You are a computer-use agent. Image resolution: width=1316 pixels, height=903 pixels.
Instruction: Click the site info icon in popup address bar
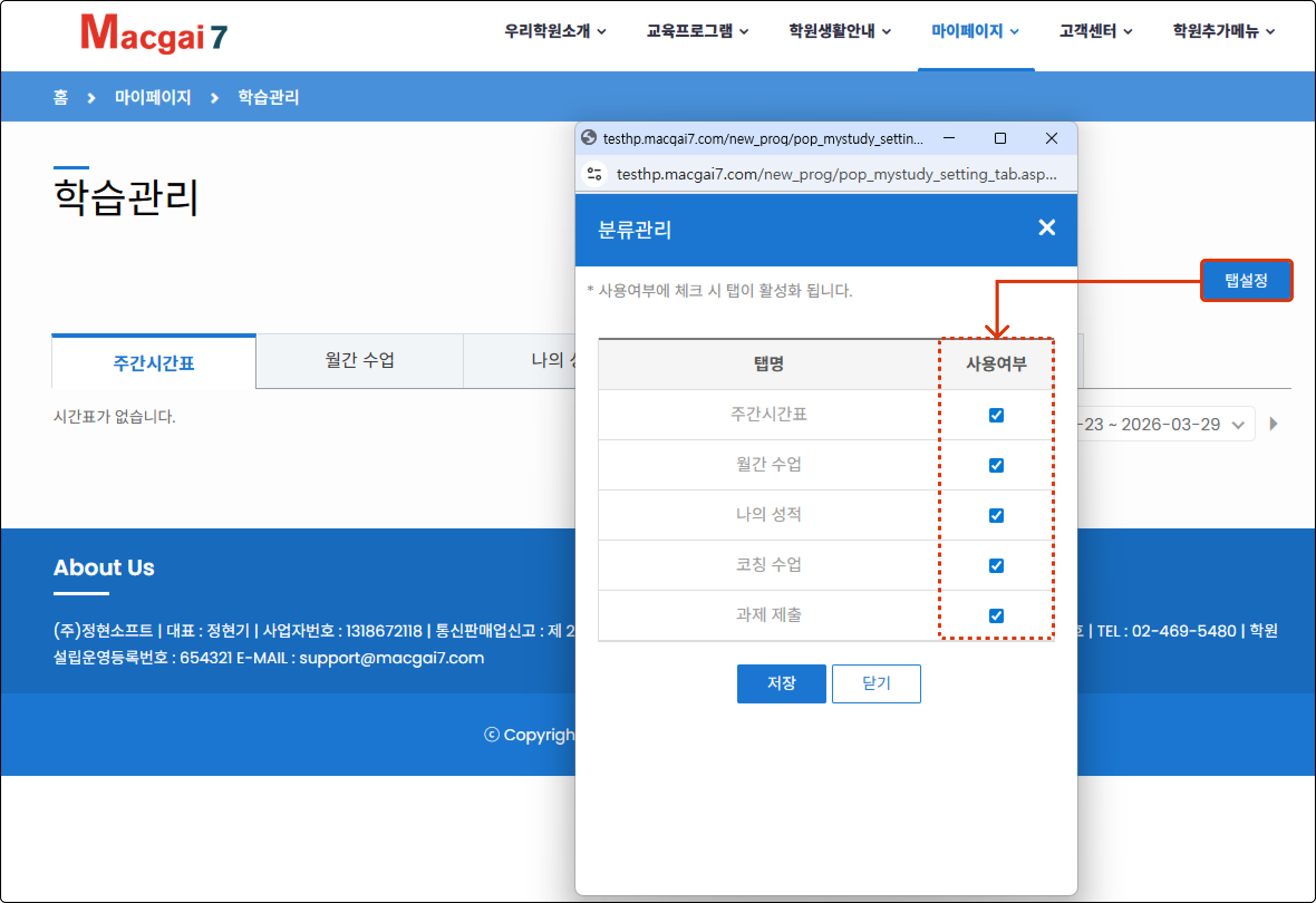pyautogui.click(x=594, y=174)
